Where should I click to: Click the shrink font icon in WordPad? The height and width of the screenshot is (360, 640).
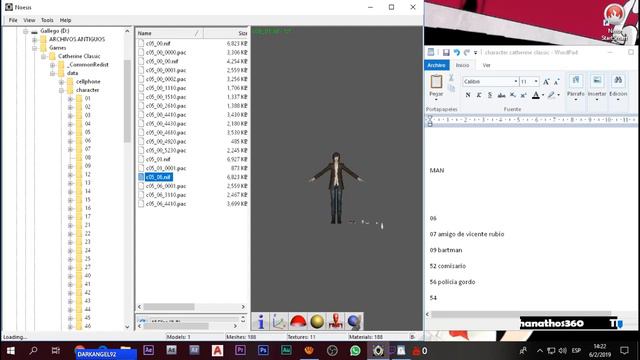[556, 82]
